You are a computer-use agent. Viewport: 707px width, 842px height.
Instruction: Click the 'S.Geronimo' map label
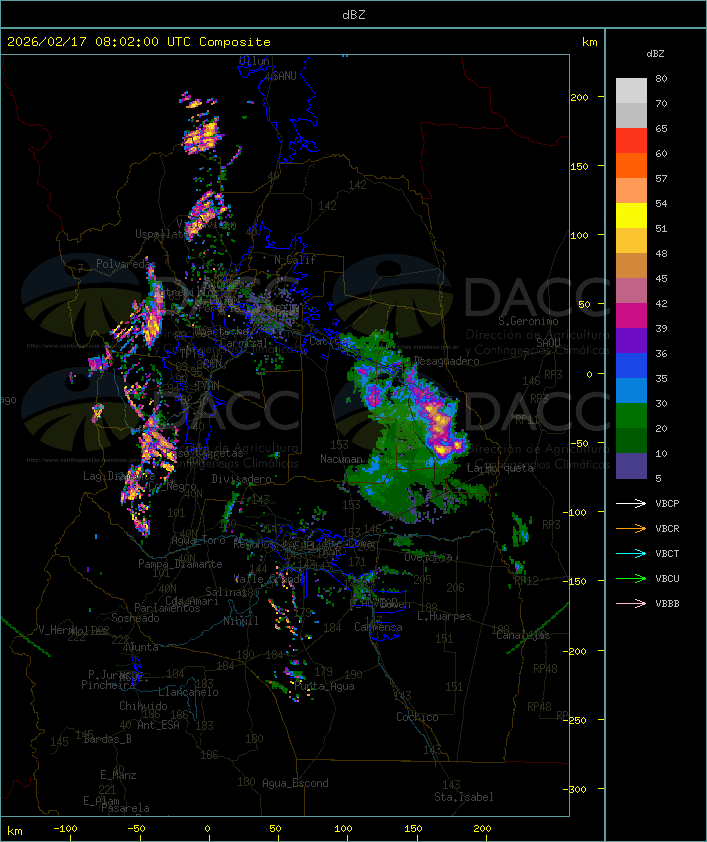[x=528, y=321]
